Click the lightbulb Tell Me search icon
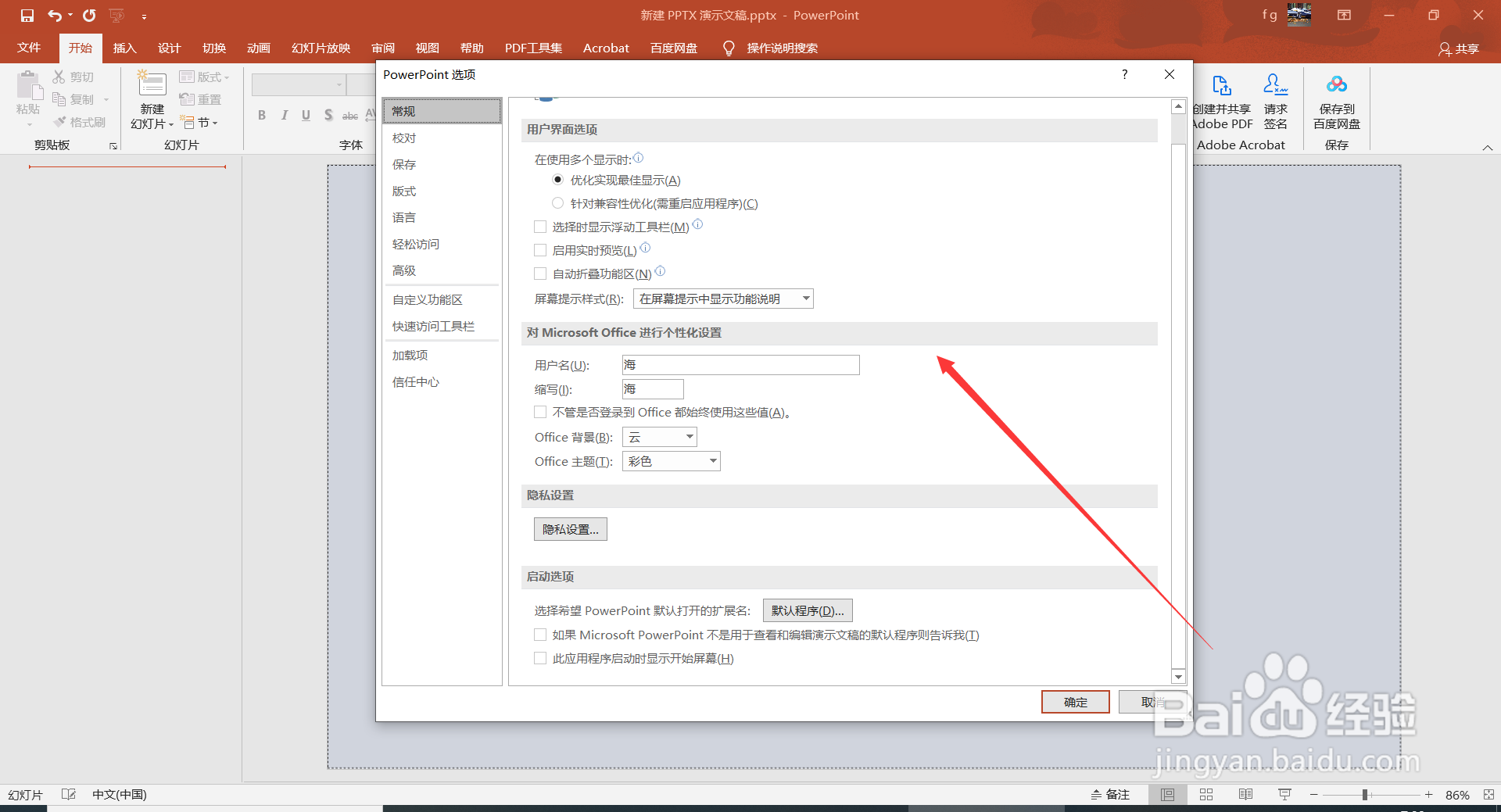This screenshot has width=1501, height=812. [729, 48]
